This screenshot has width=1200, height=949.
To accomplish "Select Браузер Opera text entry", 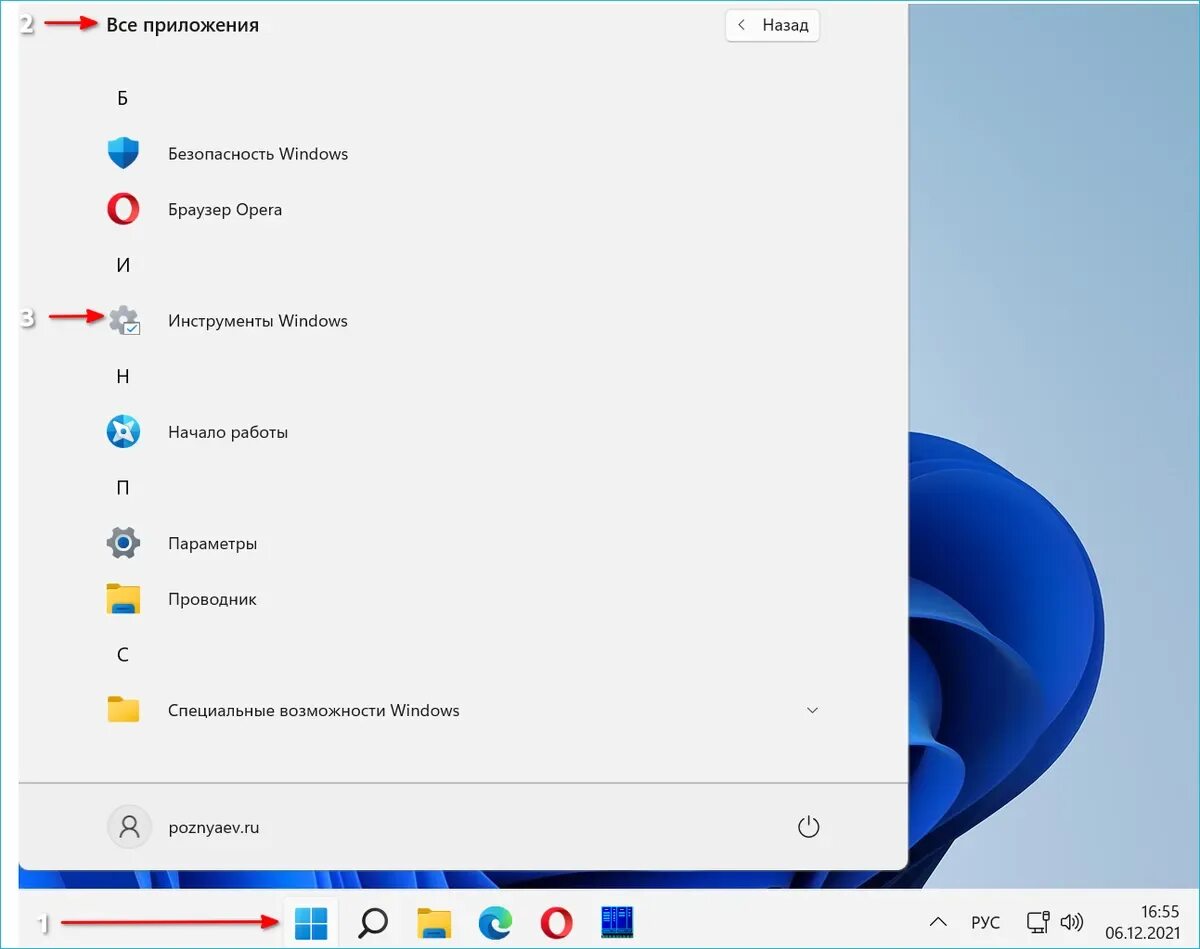I will tap(225, 210).
